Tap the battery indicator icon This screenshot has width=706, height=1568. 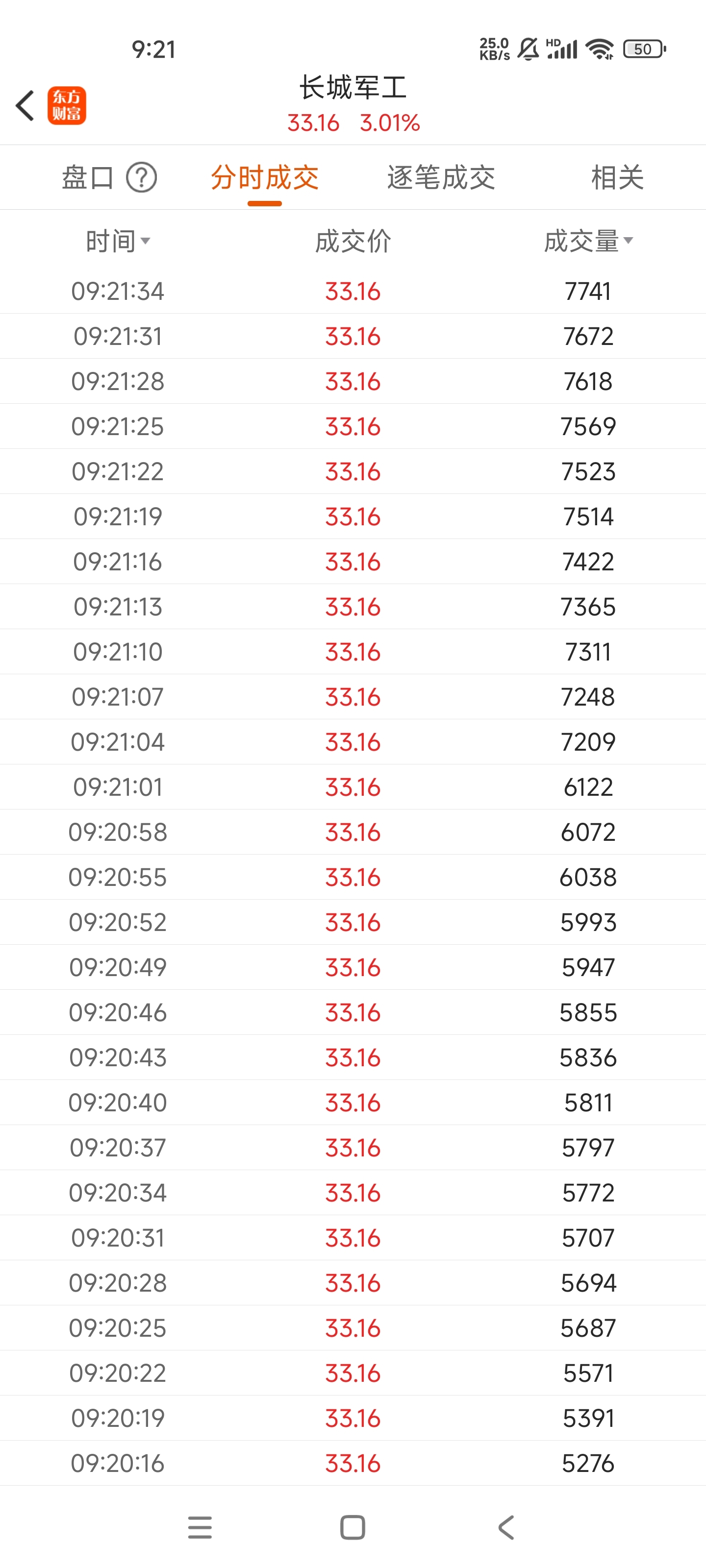click(645, 49)
